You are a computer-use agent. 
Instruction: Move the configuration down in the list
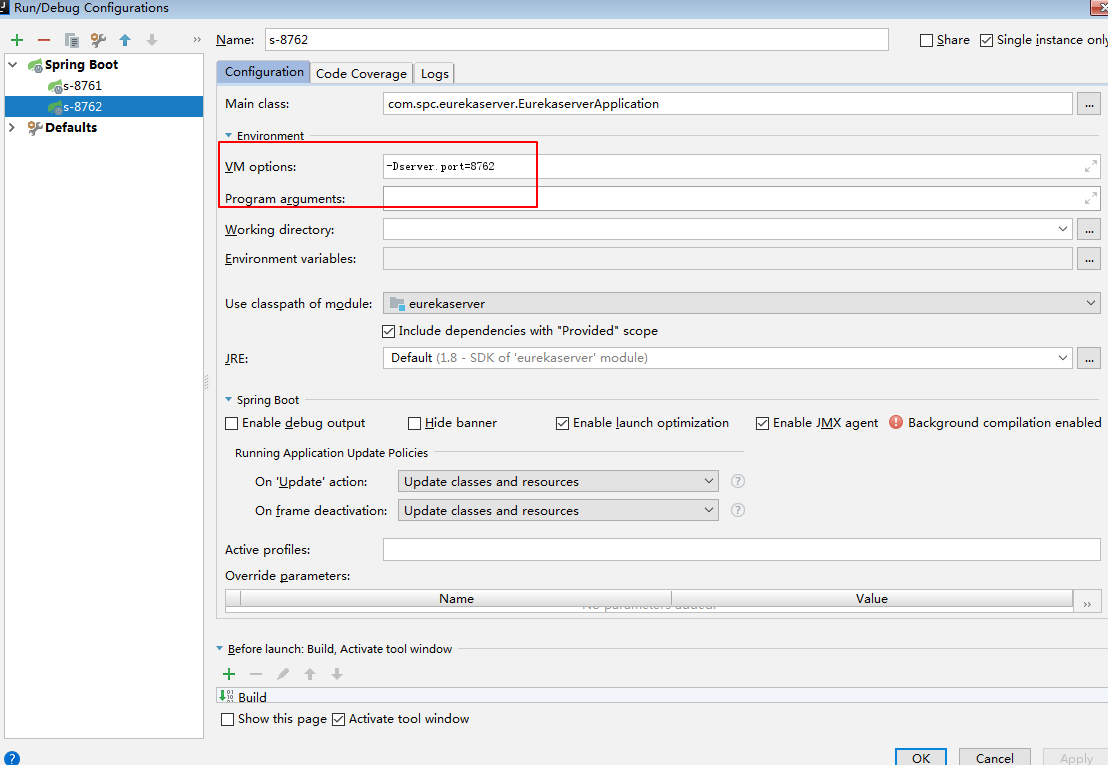click(x=152, y=40)
